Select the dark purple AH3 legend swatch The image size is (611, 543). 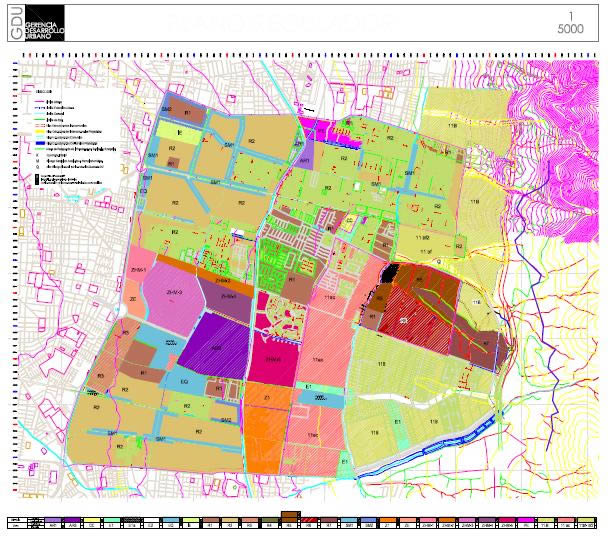(72, 520)
